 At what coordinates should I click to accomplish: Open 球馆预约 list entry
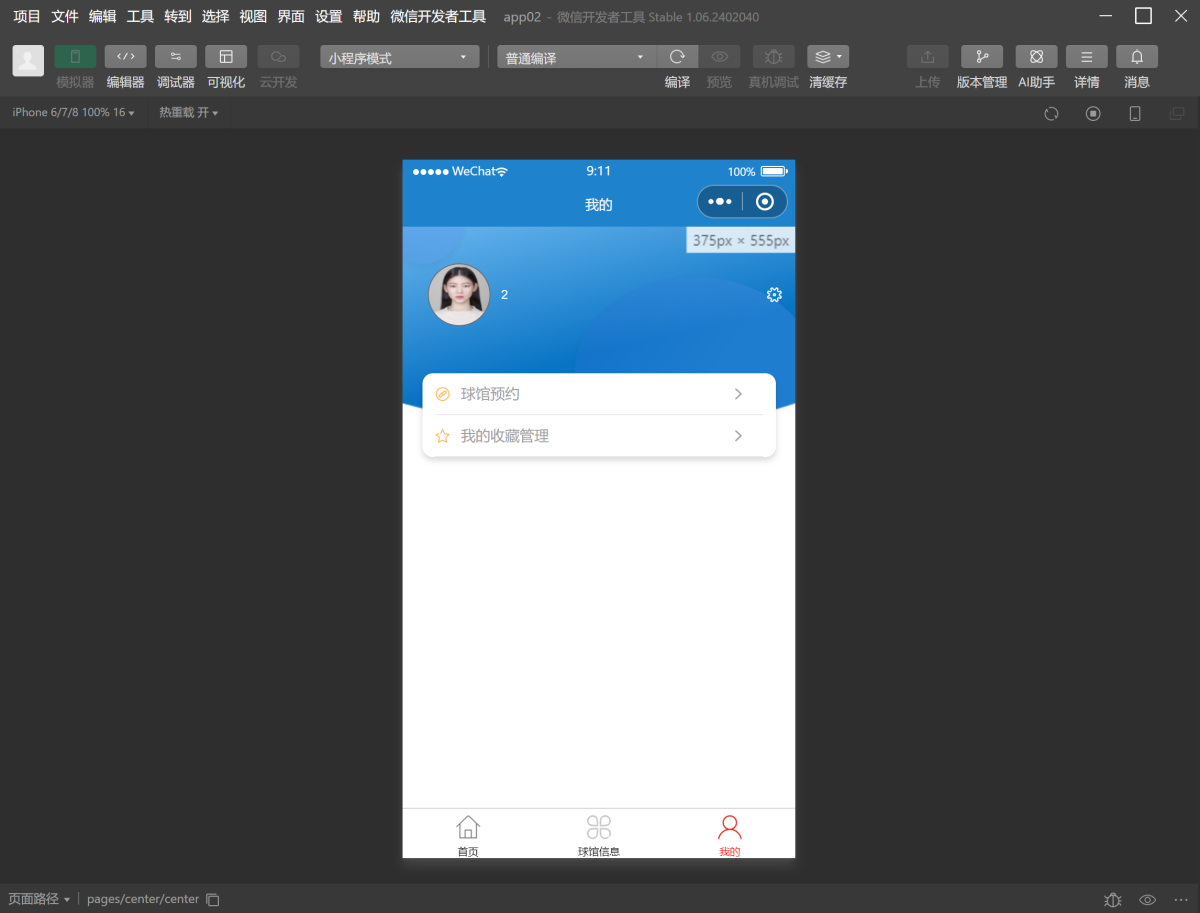click(598, 394)
